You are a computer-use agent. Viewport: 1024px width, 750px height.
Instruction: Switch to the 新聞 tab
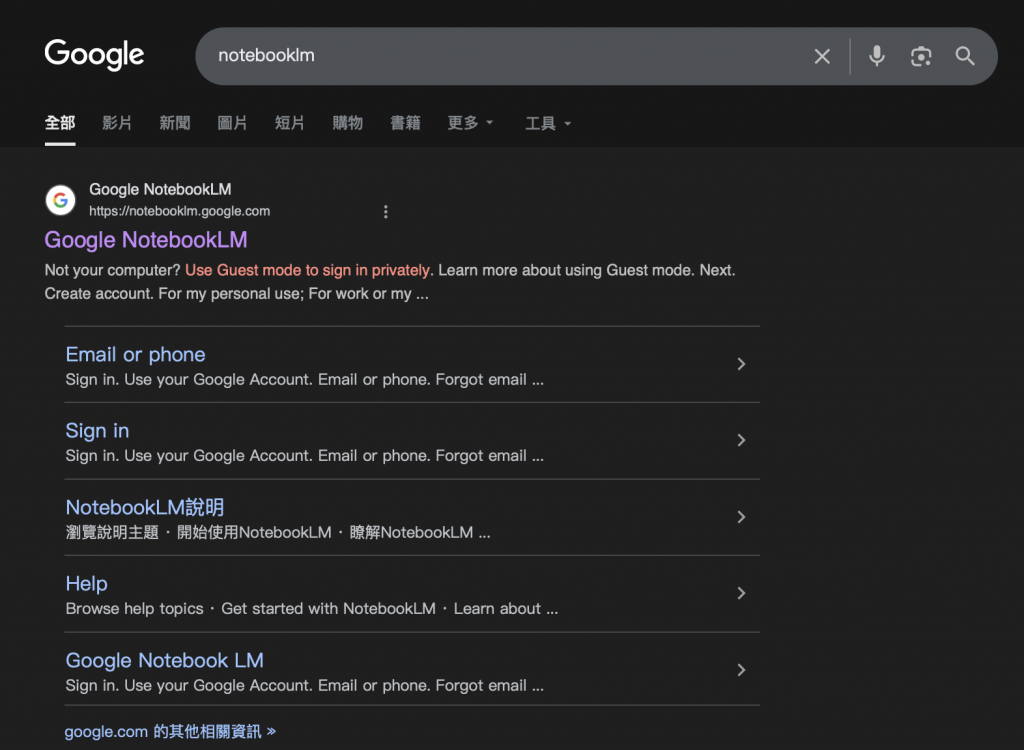click(x=174, y=123)
